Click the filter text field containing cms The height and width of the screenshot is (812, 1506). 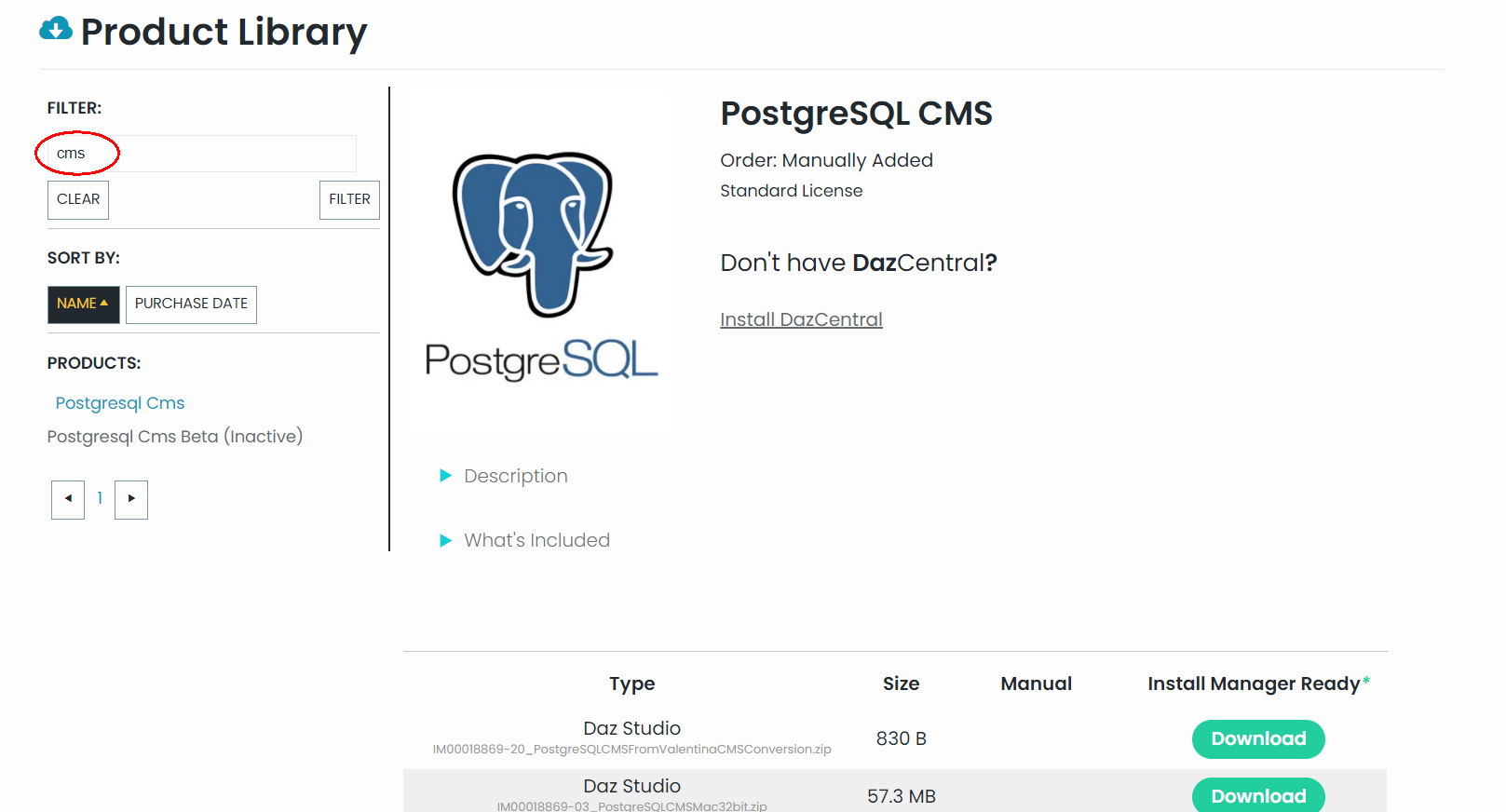(x=202, y=154)
